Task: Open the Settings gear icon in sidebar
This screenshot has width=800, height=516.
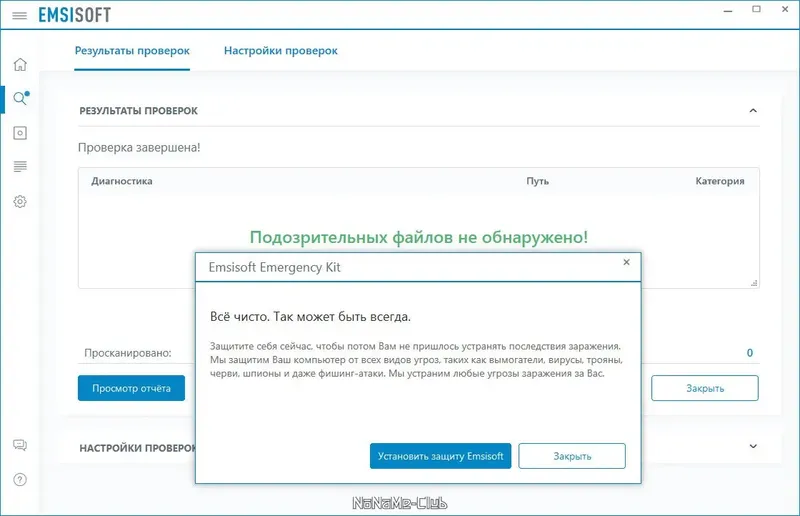Action: (20, 202)
